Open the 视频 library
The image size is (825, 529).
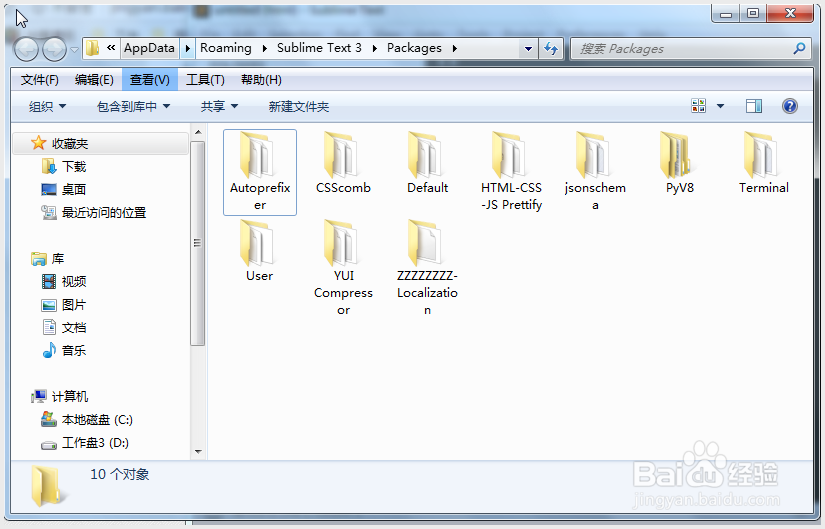64,282
